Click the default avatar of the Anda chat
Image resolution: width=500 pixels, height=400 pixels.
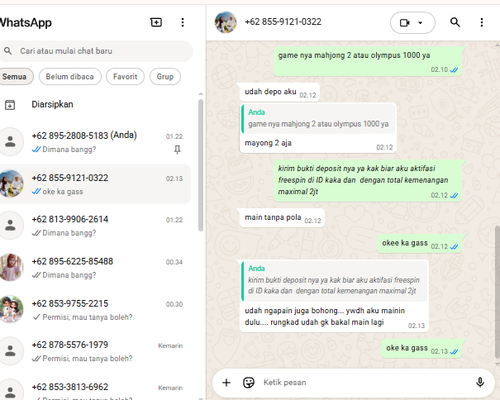(x=11, y=142)
